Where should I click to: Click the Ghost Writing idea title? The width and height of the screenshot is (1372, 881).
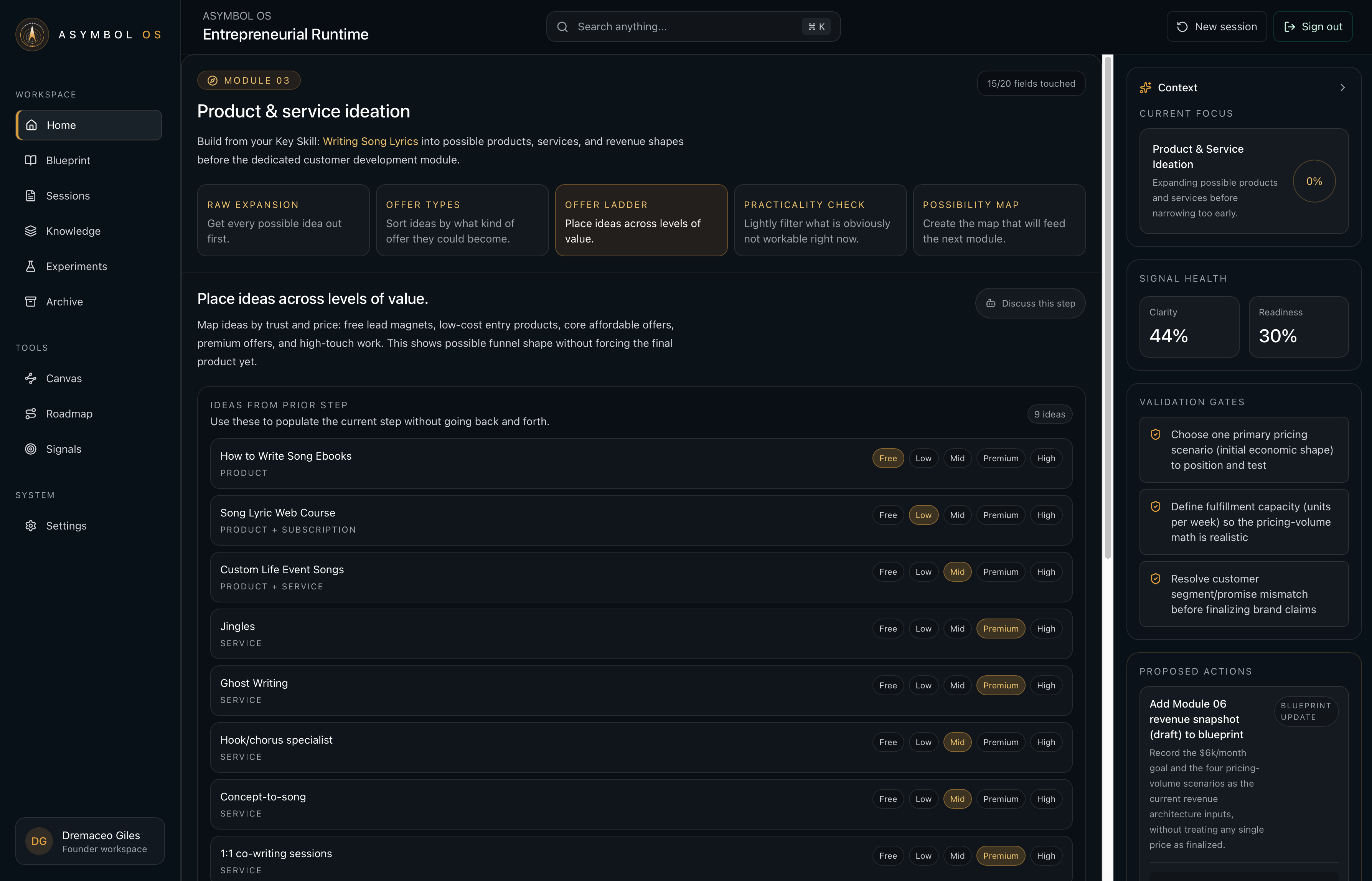[x=254, y=683]
